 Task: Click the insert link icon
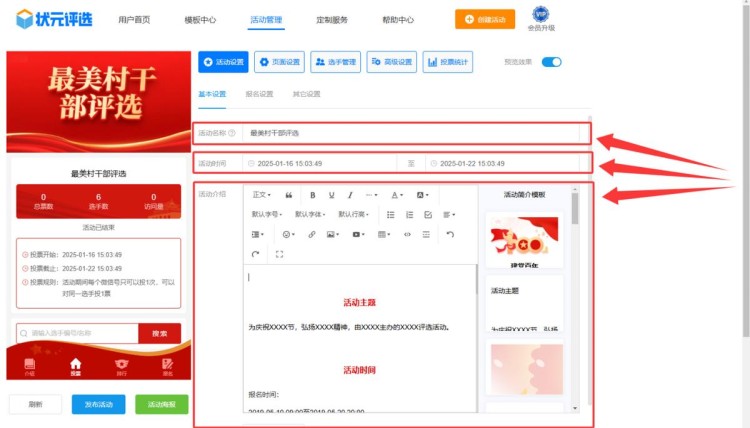[311, 234]
